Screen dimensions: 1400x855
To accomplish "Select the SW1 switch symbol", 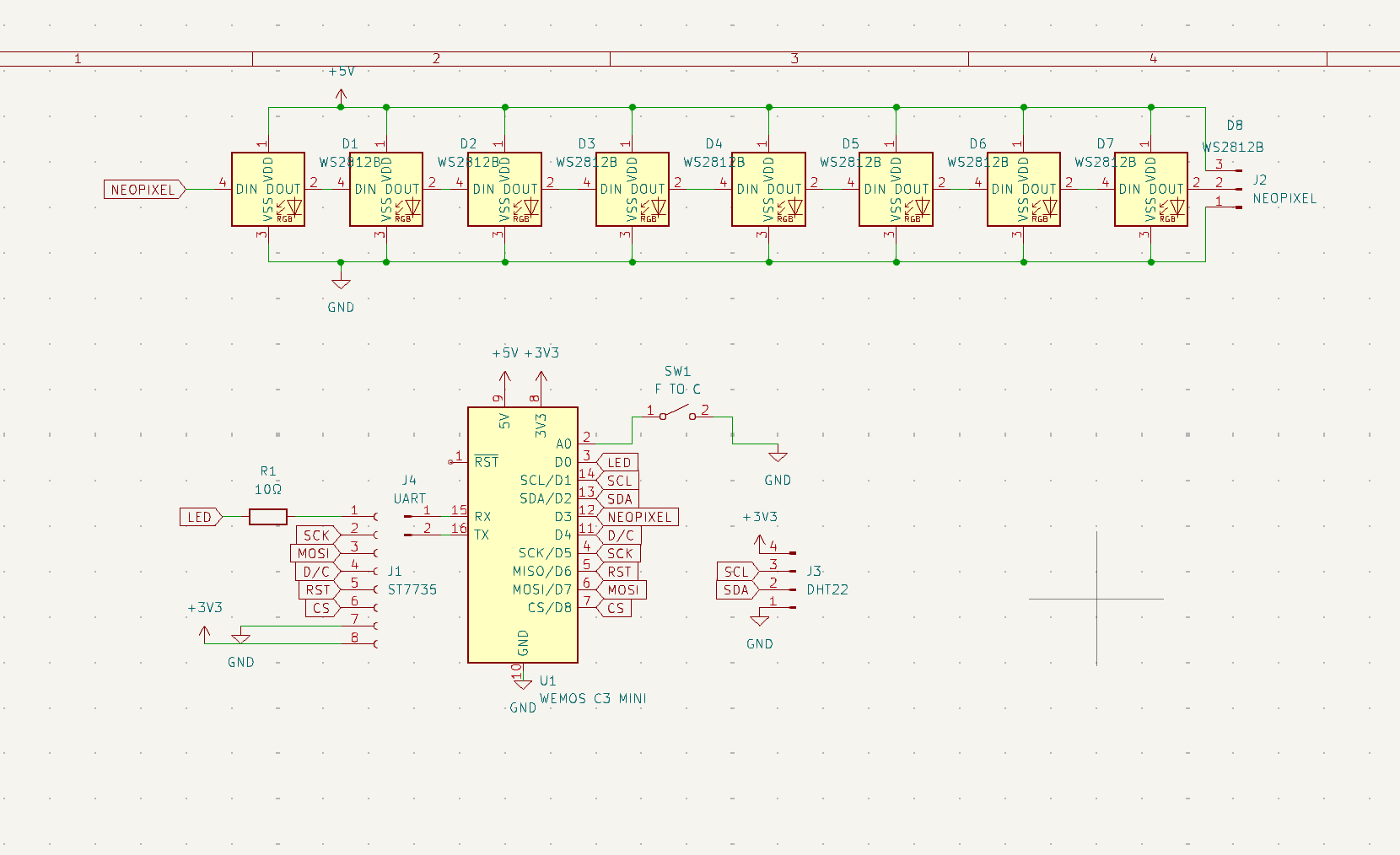I will point(677,413).
